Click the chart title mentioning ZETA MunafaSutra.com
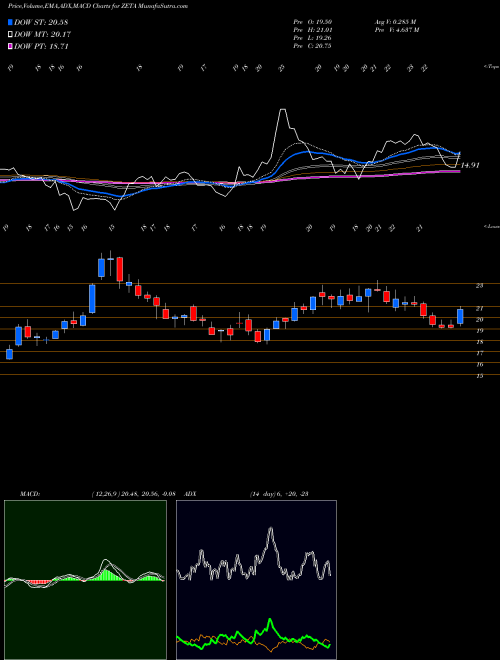The height and width of the screenshot is (660, 500). [x=98, y=6]
